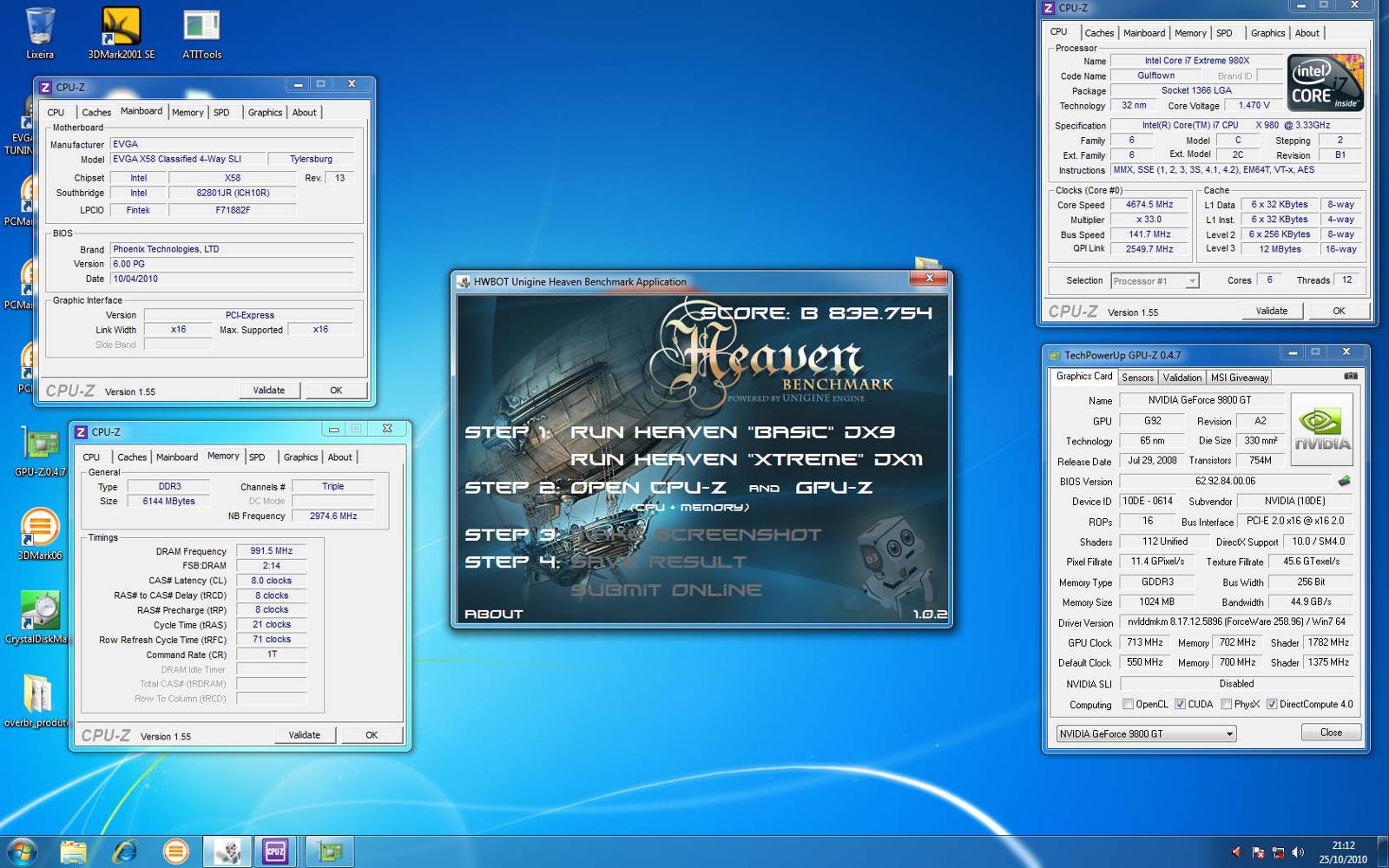Click OK in the Memory CPU-Z window
The width and height of the screenshot is (1389, 868).
point(372,735)
